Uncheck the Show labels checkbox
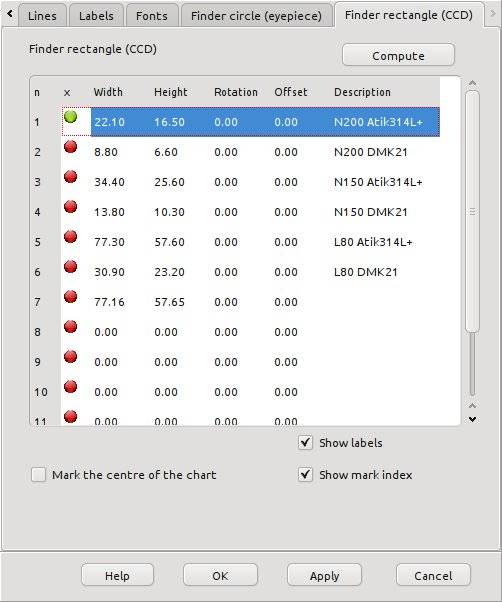 point(305,443)
